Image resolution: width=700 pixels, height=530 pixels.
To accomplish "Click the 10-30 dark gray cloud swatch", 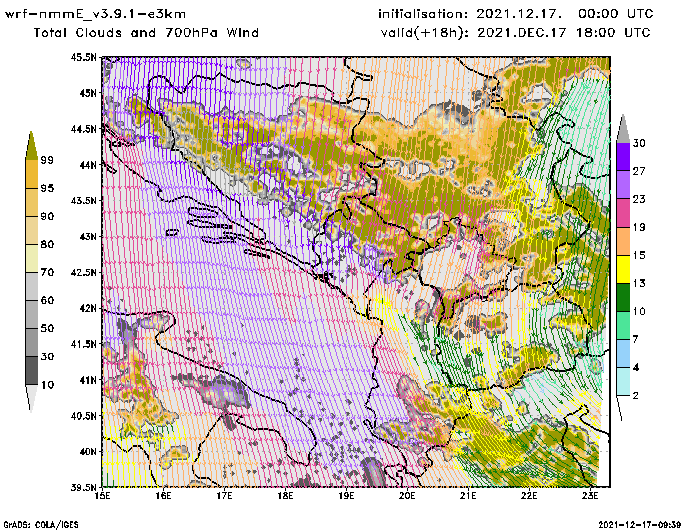I will click(x=32, y=371).
